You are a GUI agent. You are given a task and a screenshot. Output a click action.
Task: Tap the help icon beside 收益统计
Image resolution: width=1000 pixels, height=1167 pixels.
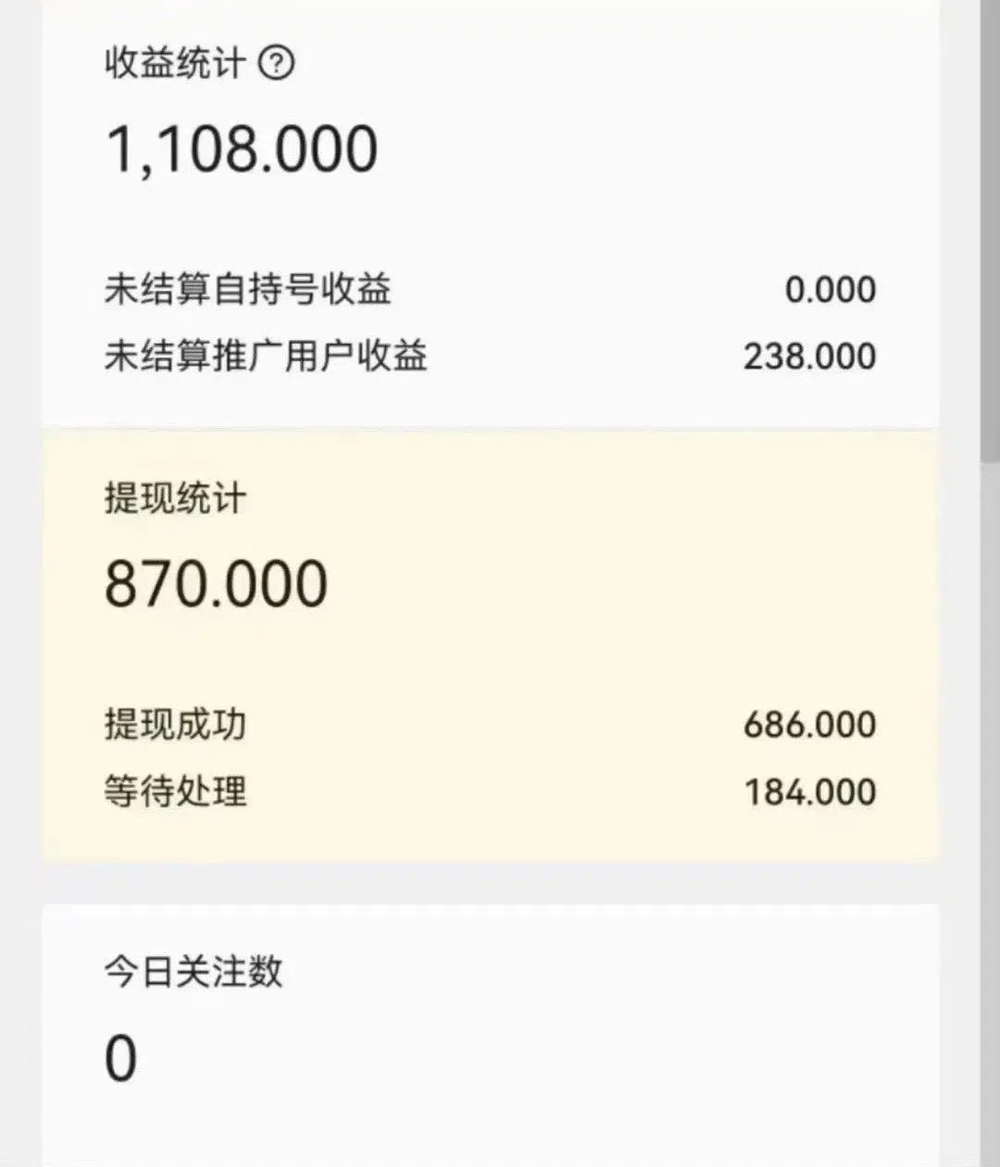point(276,63)
